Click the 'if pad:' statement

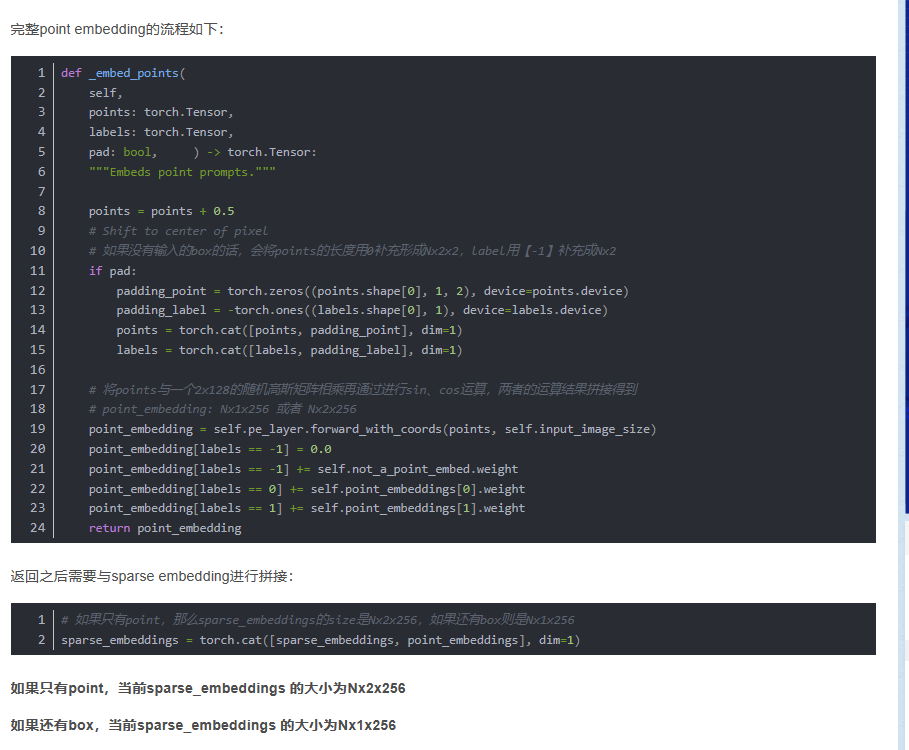112,271
